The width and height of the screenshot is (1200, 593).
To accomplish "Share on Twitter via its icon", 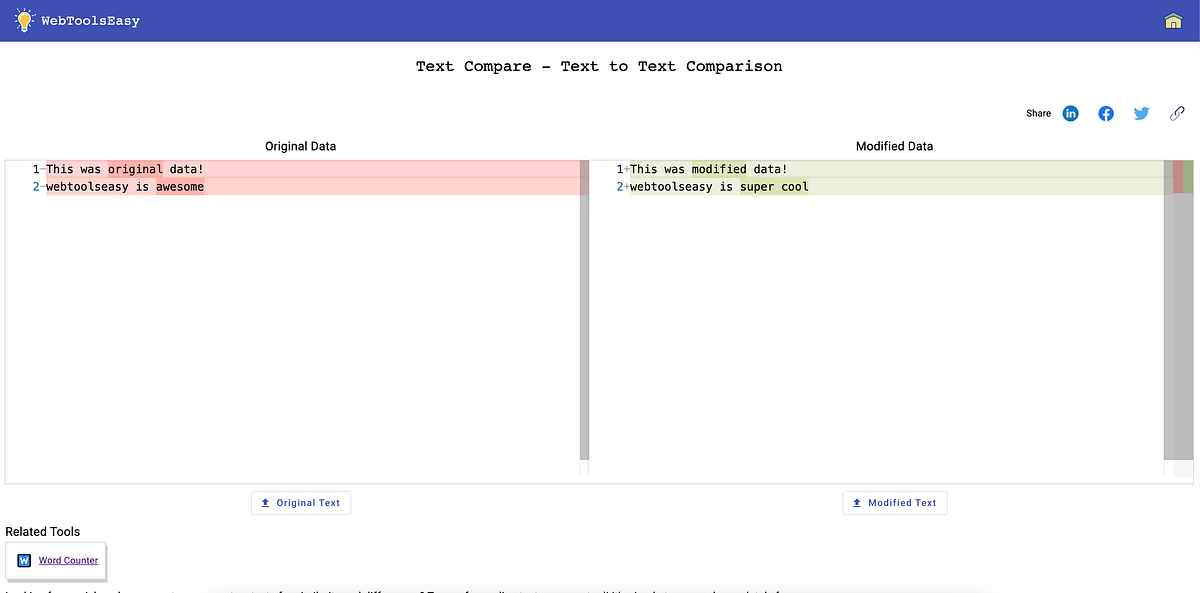I will point(1141,113).
